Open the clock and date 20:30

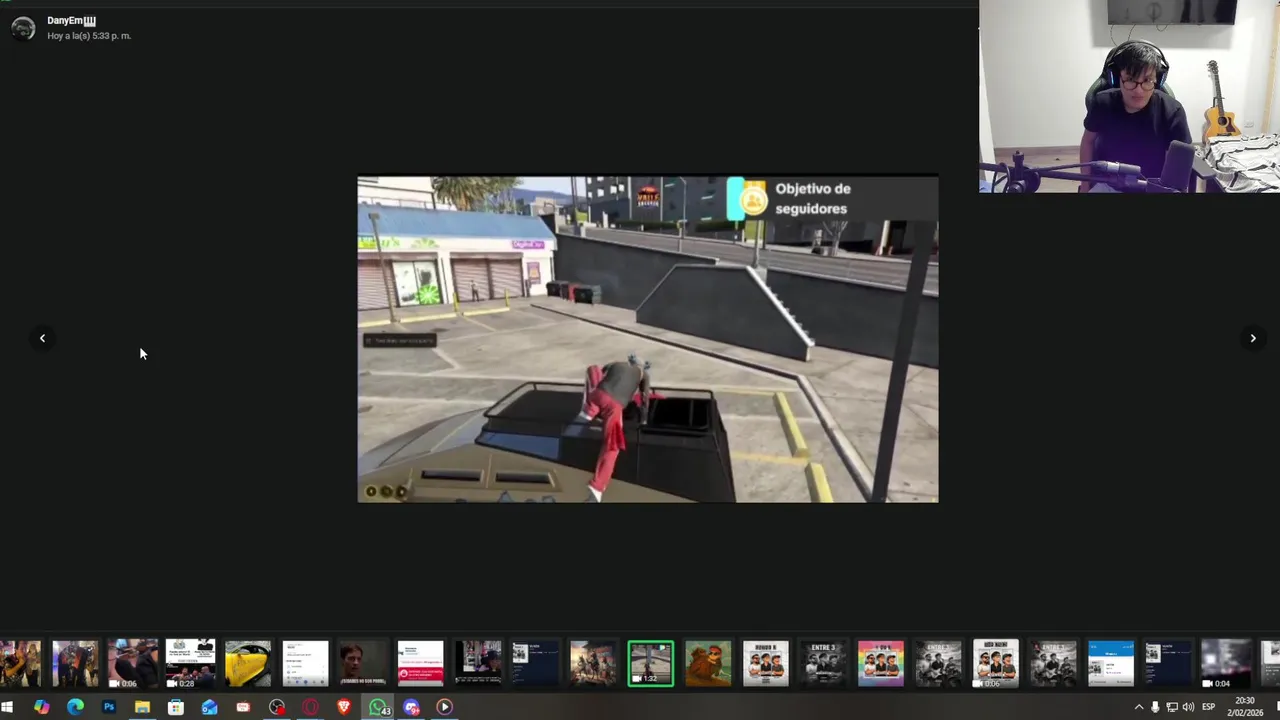(x=1245, y=706)
